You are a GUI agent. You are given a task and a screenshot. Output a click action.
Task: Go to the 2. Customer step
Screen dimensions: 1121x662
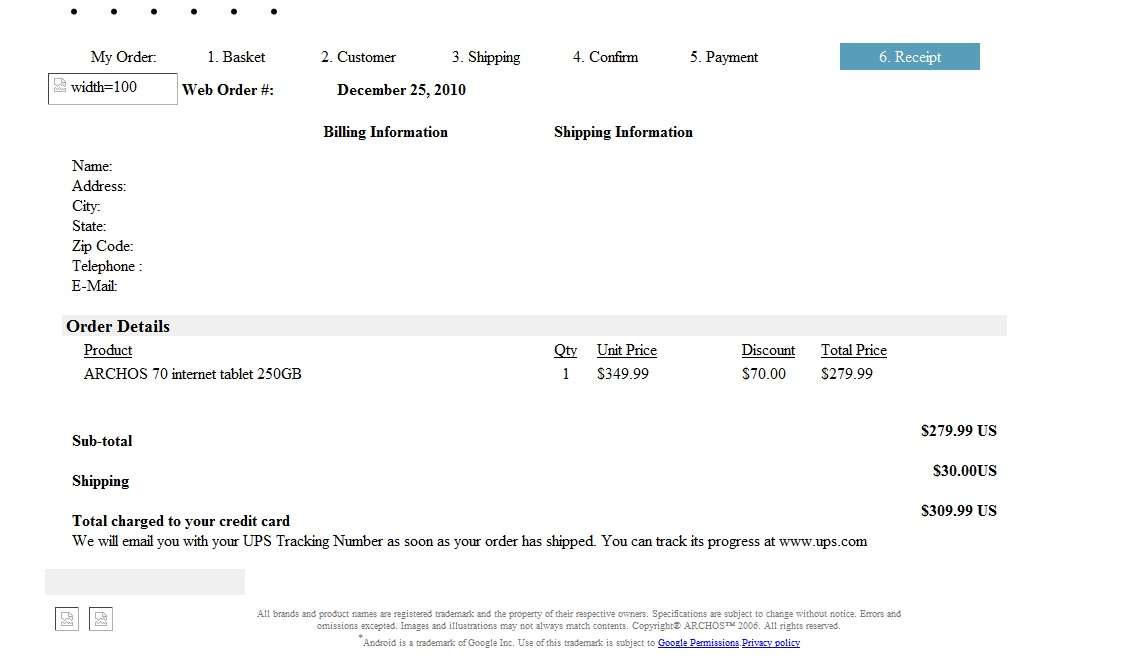(x=358, y=57)
